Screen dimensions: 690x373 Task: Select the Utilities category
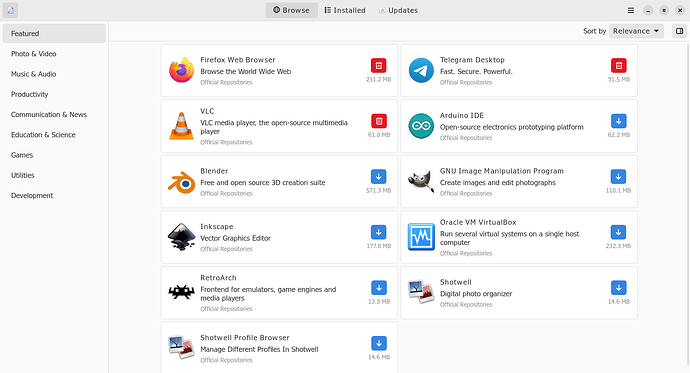click(x=54, y=175)
